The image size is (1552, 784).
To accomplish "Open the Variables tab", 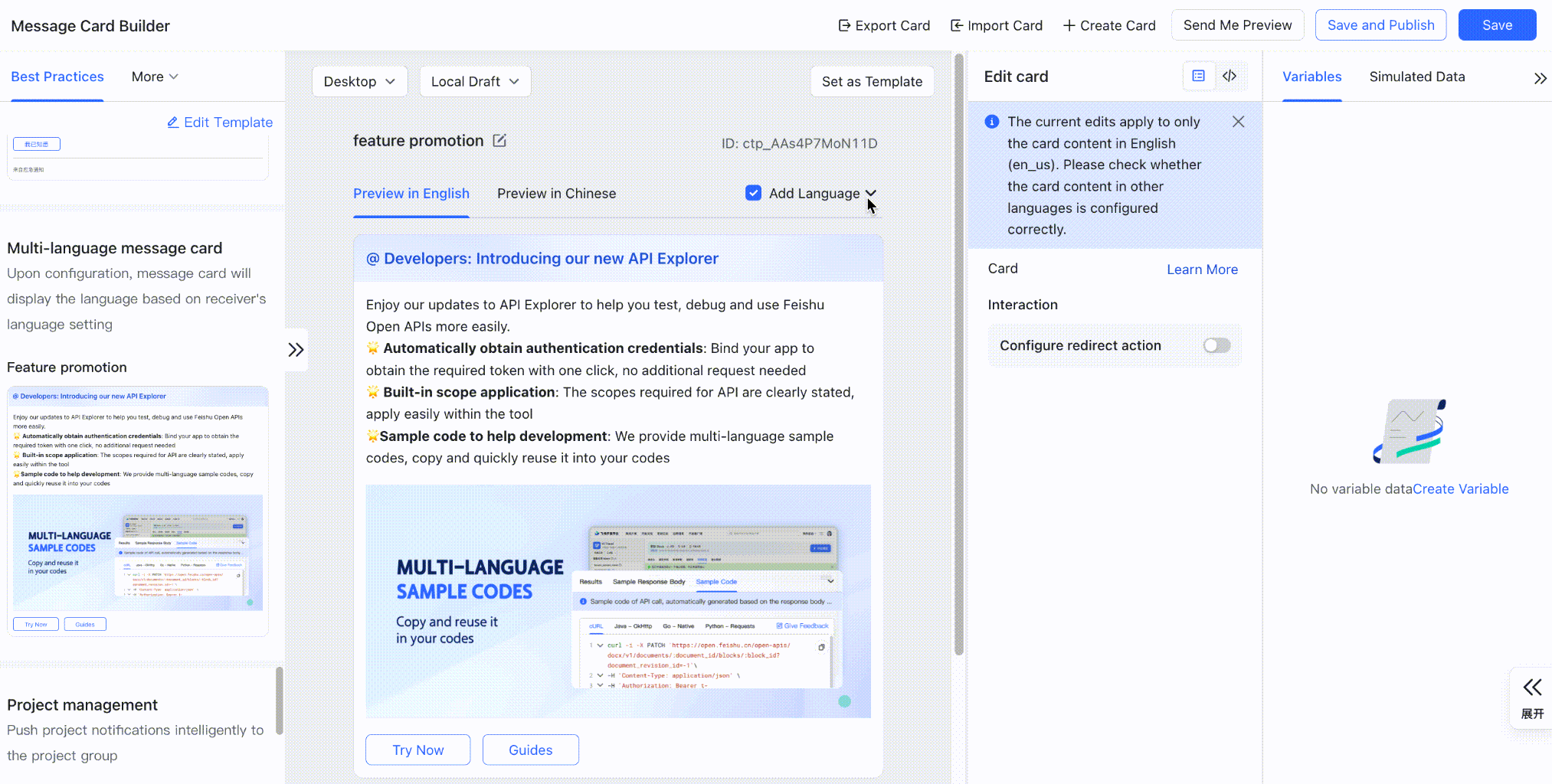I will (x=1312, y=77).
